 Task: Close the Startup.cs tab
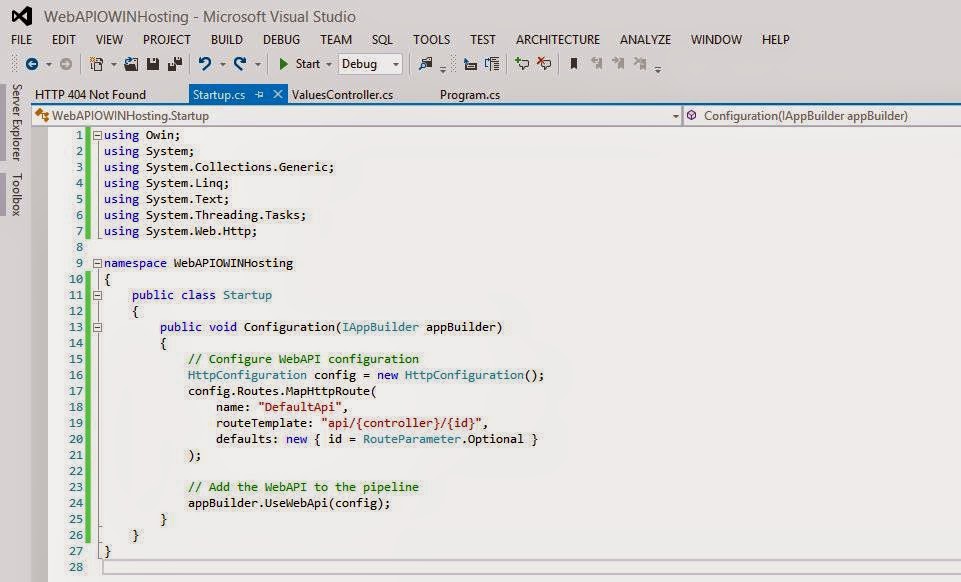point(278,94)
